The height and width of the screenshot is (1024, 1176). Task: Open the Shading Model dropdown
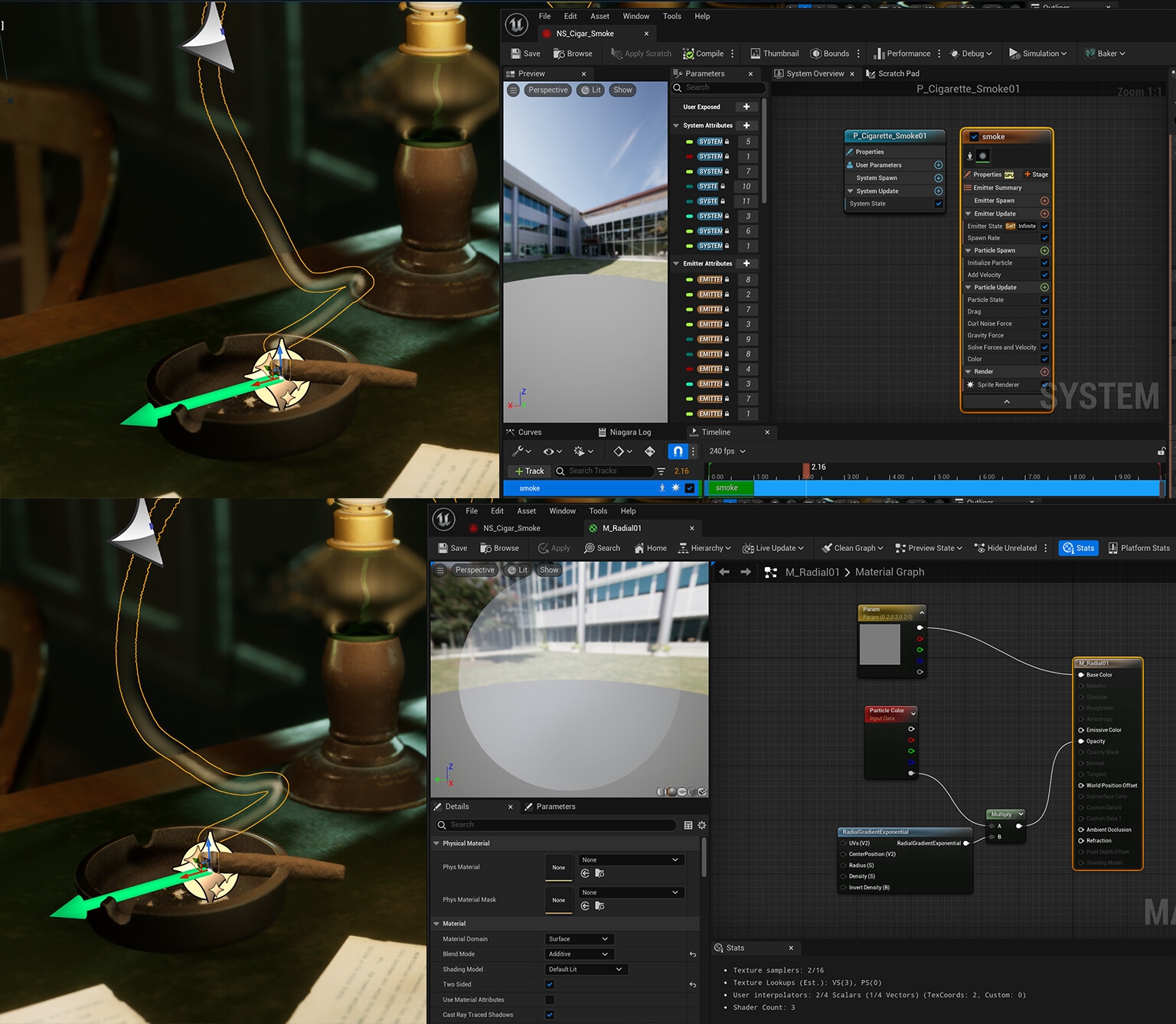click(586, 970)
